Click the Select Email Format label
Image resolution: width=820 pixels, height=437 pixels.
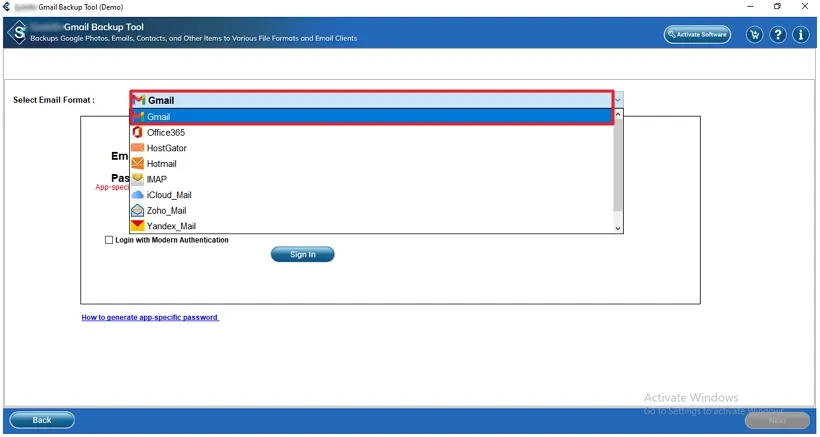(x=54, y=100)
